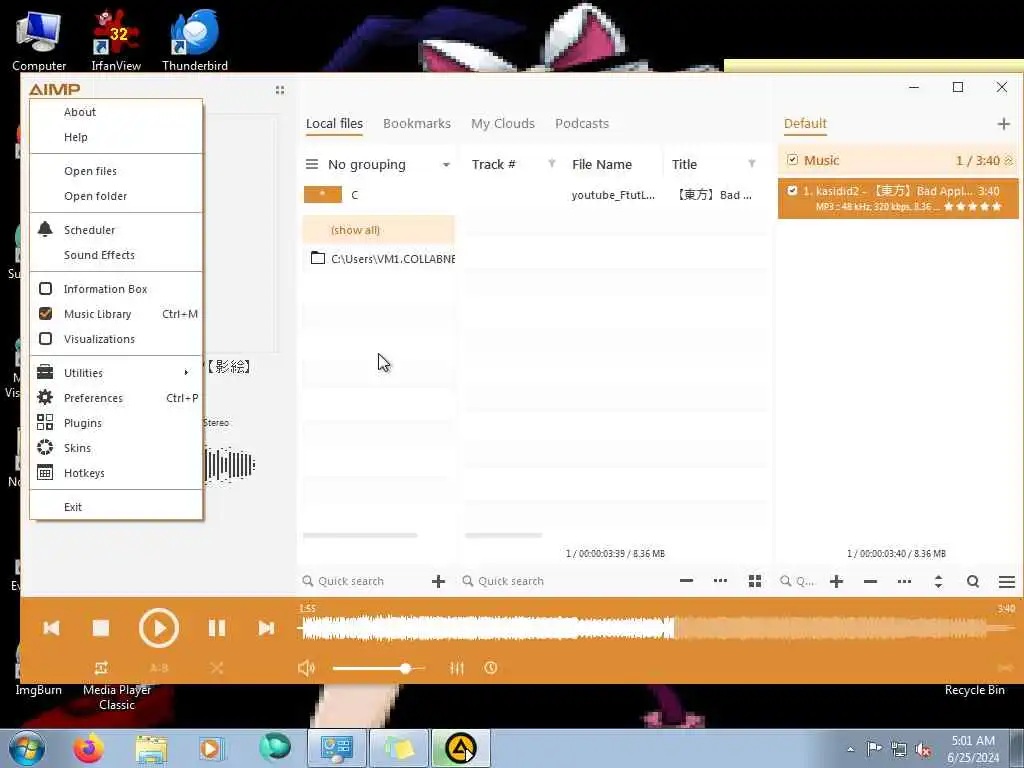Screen dimensions: 1024x768
Task: Toggle the Music group checkbox
Action: click(x=792, y=160)
